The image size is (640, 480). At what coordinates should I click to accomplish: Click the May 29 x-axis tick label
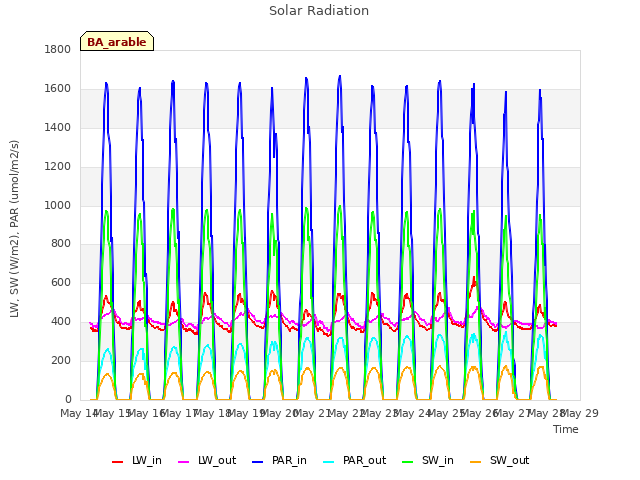tap(580, 413)
